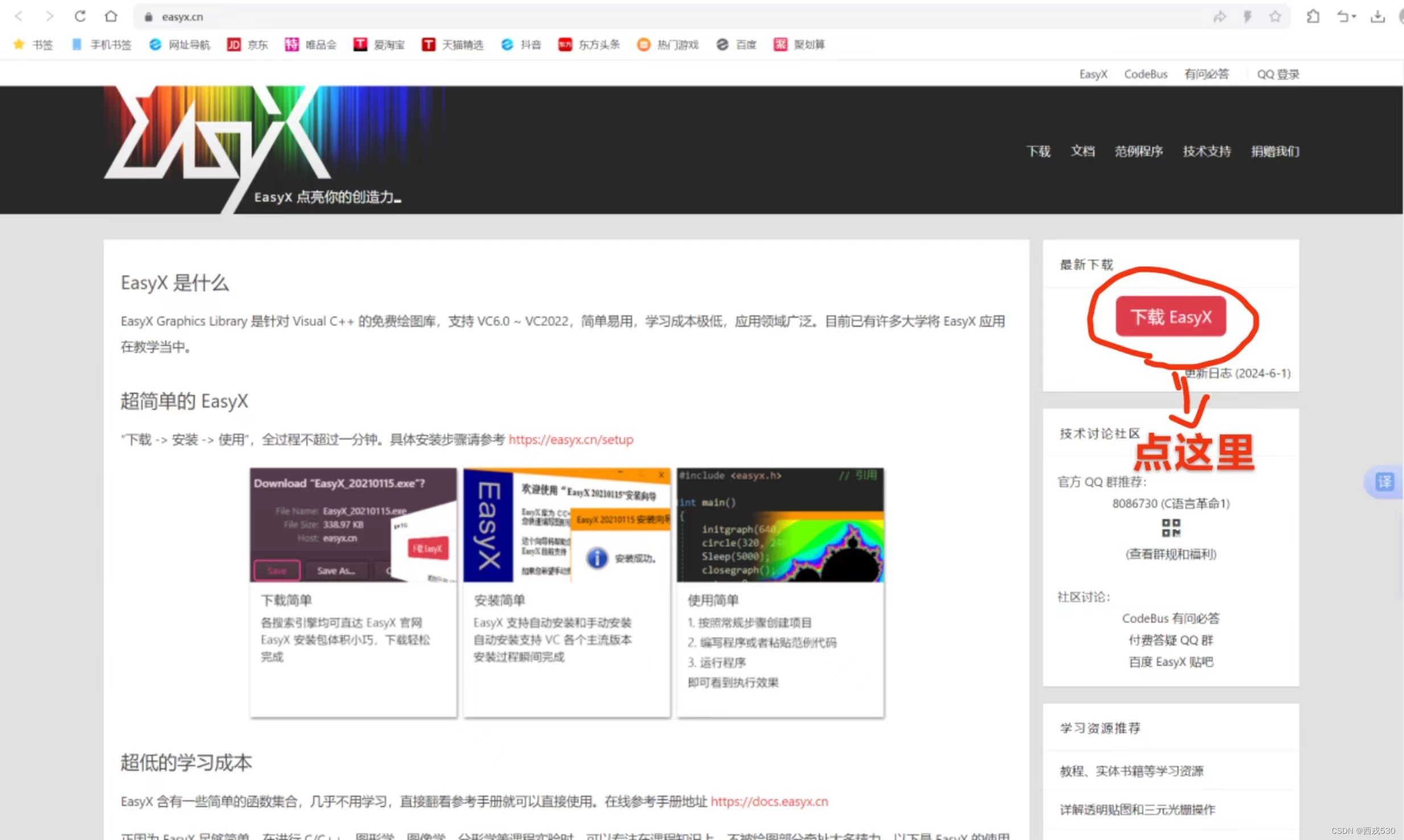
Task: Click the CodeBus link in top bar
Action: click(x=1146, y=74)
